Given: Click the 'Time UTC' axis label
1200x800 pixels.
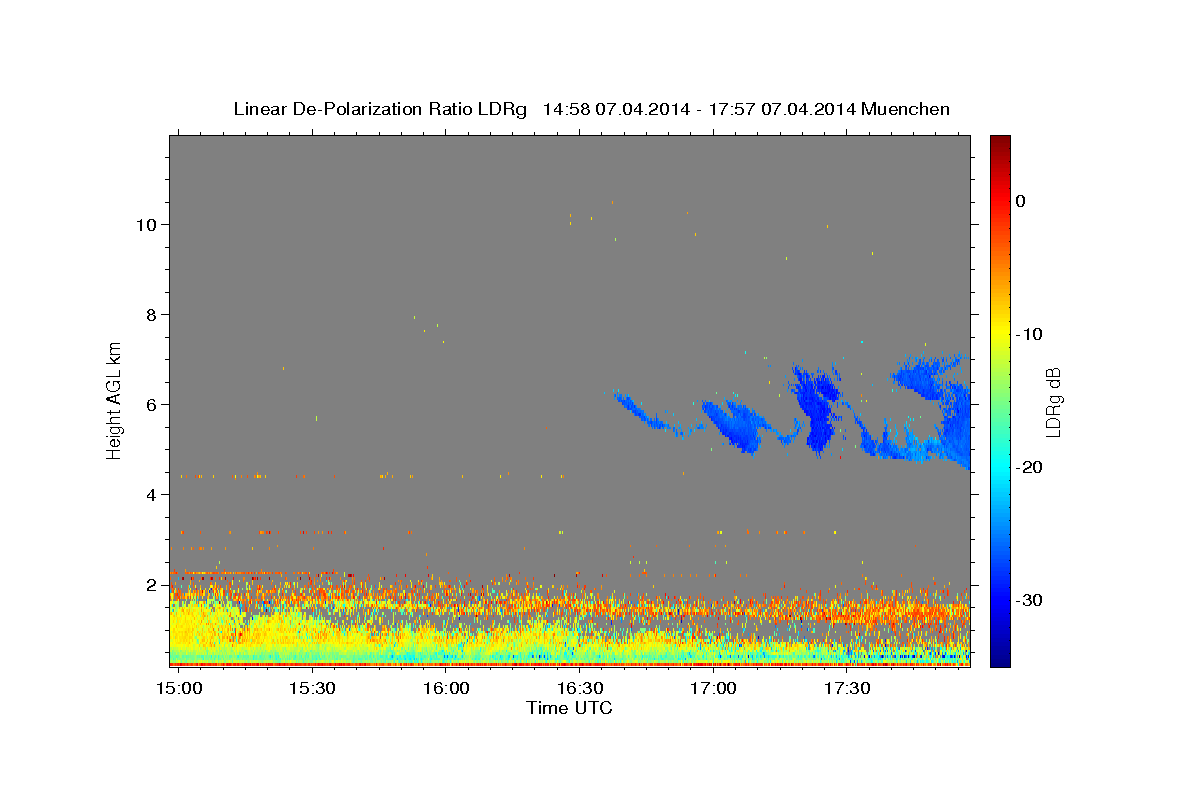Looking at the screenshot, I should pos(569,708).
